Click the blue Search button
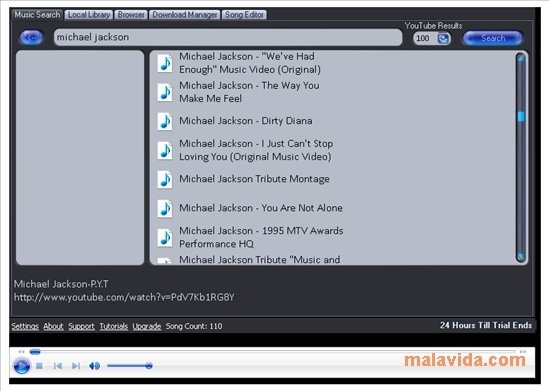Viewport: 549px width, 391px height. (x=493, y=38)
